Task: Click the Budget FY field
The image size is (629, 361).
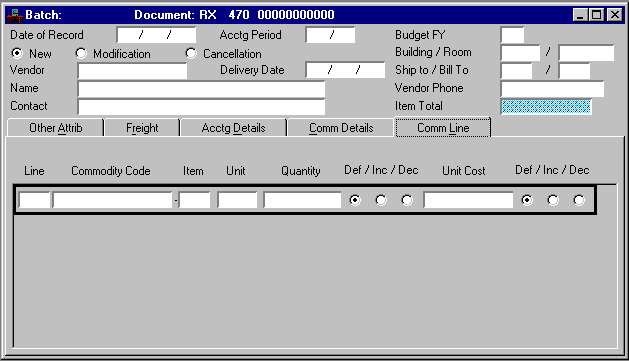Action: tap(512, 35)
